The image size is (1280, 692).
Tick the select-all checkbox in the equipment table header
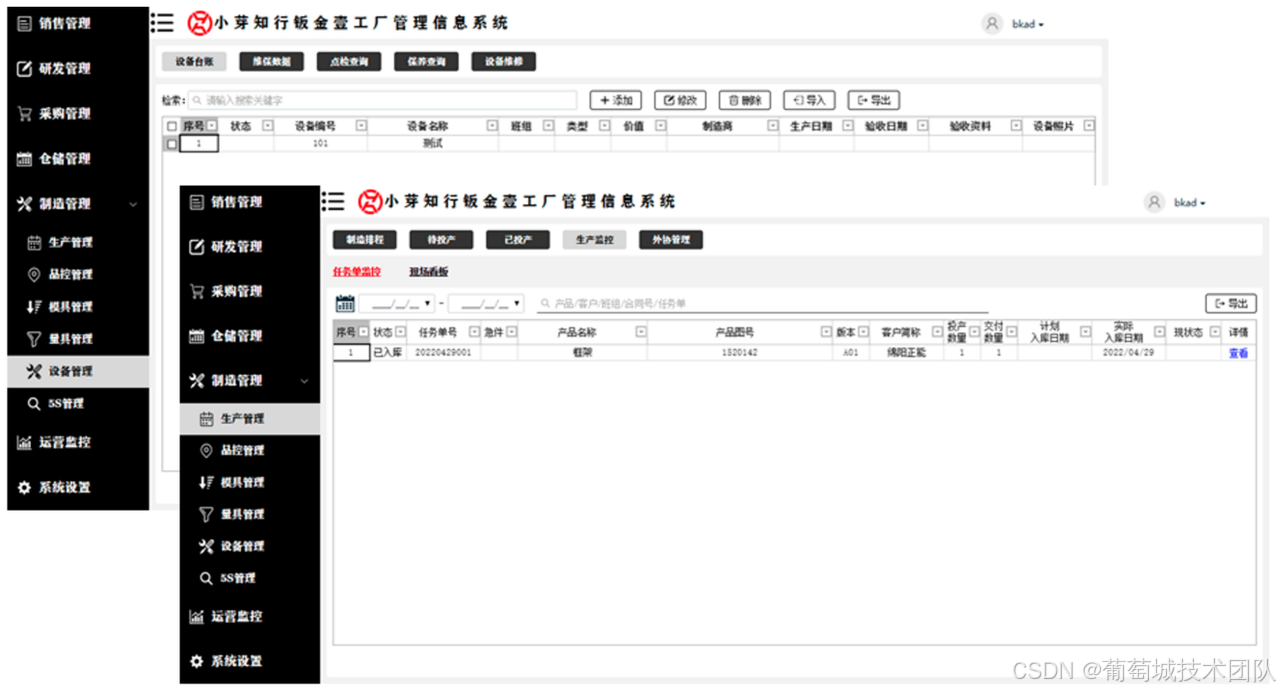coord(172,127)
